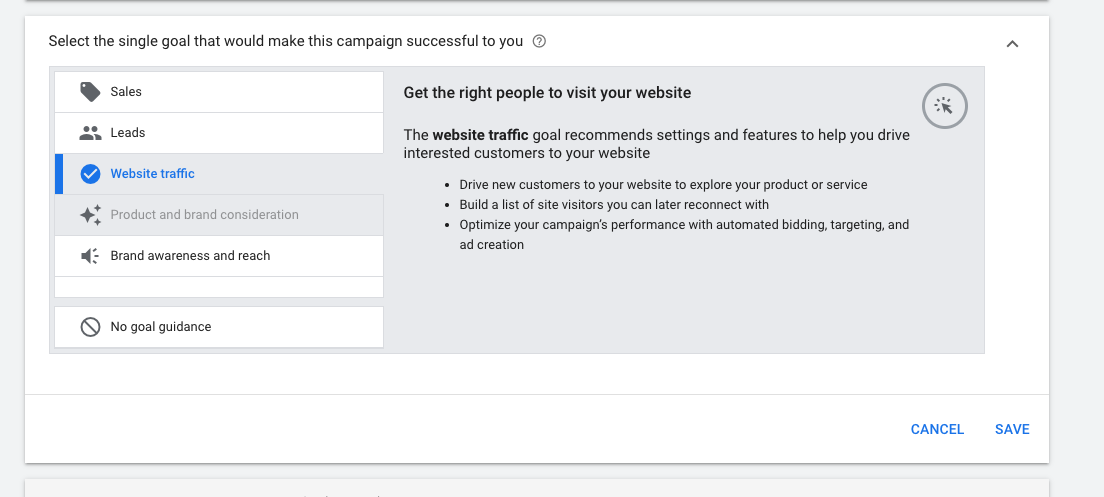Select the Website traffic goal label
This screenshot has height=497, width=1104.
pos(152,174)
